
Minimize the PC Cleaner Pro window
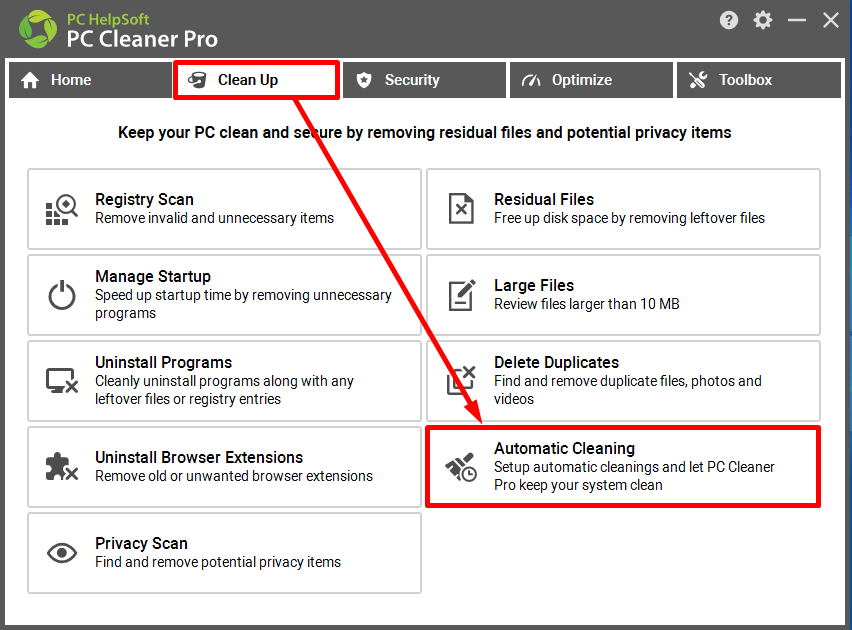click(797, 21)
